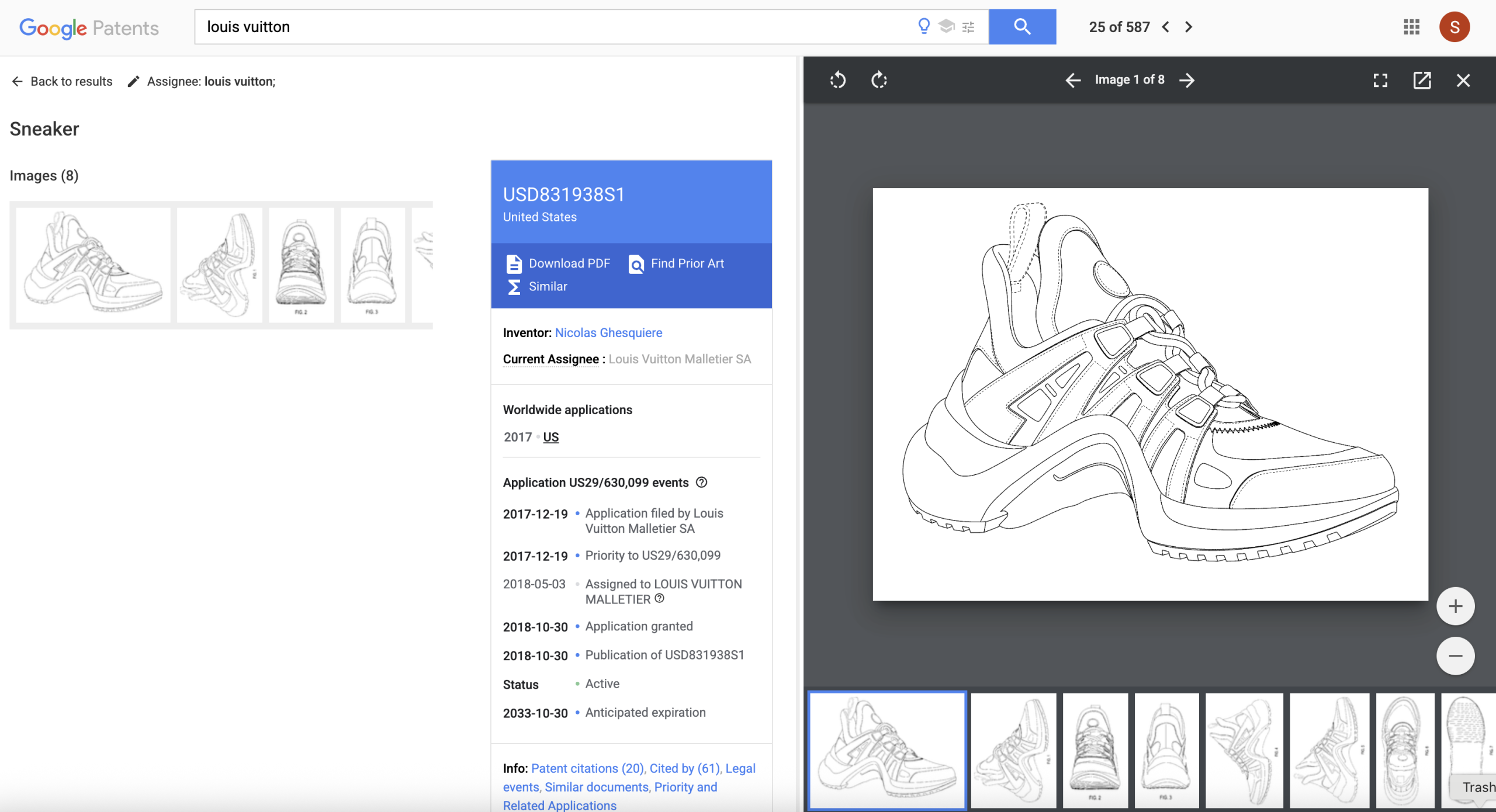Zoom in with plus button

[x=1455, y=606]
